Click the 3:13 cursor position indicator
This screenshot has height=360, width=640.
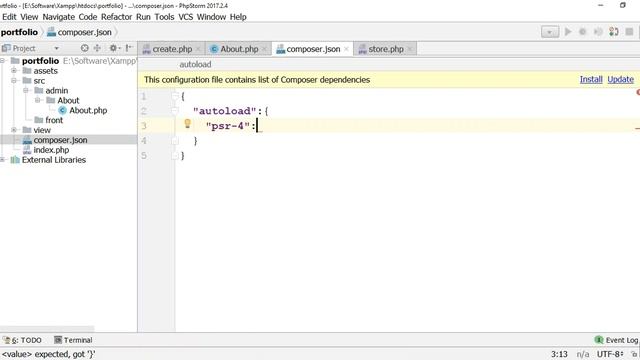pos(559,354)
